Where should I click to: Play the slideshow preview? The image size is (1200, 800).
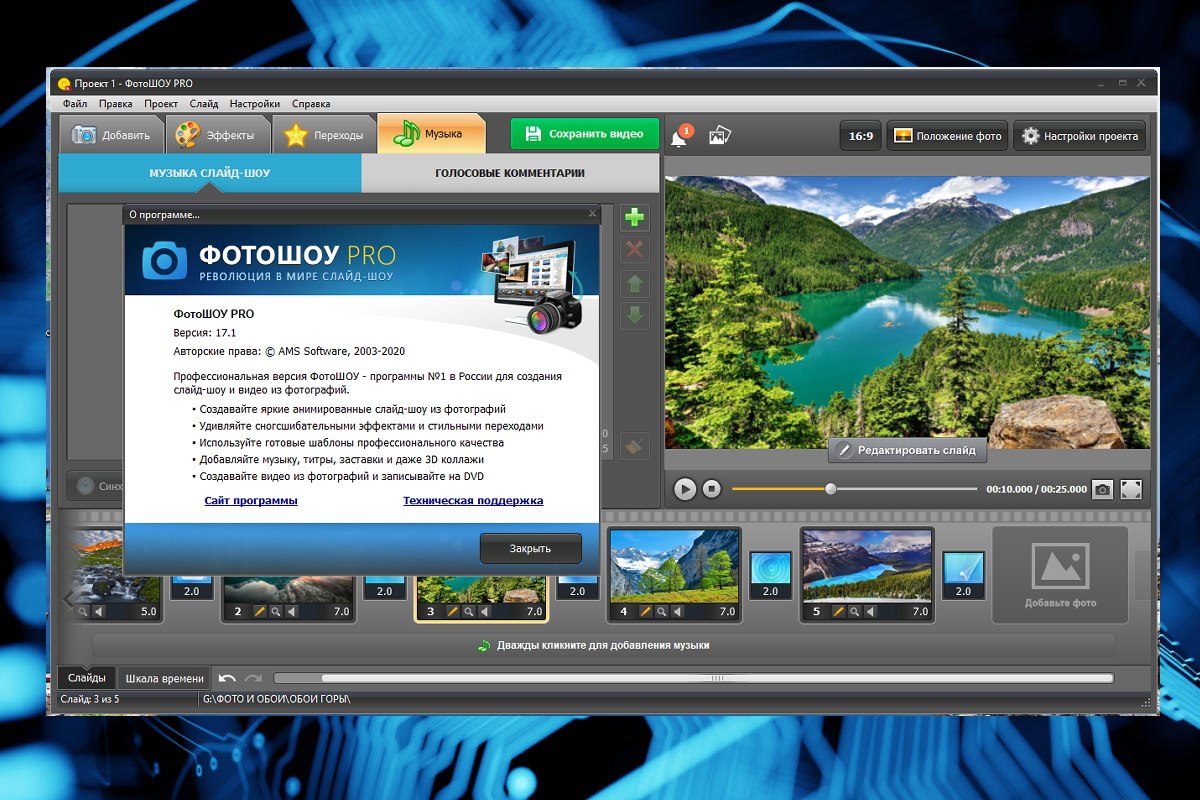pyautogui.click(x=685, y=489)
